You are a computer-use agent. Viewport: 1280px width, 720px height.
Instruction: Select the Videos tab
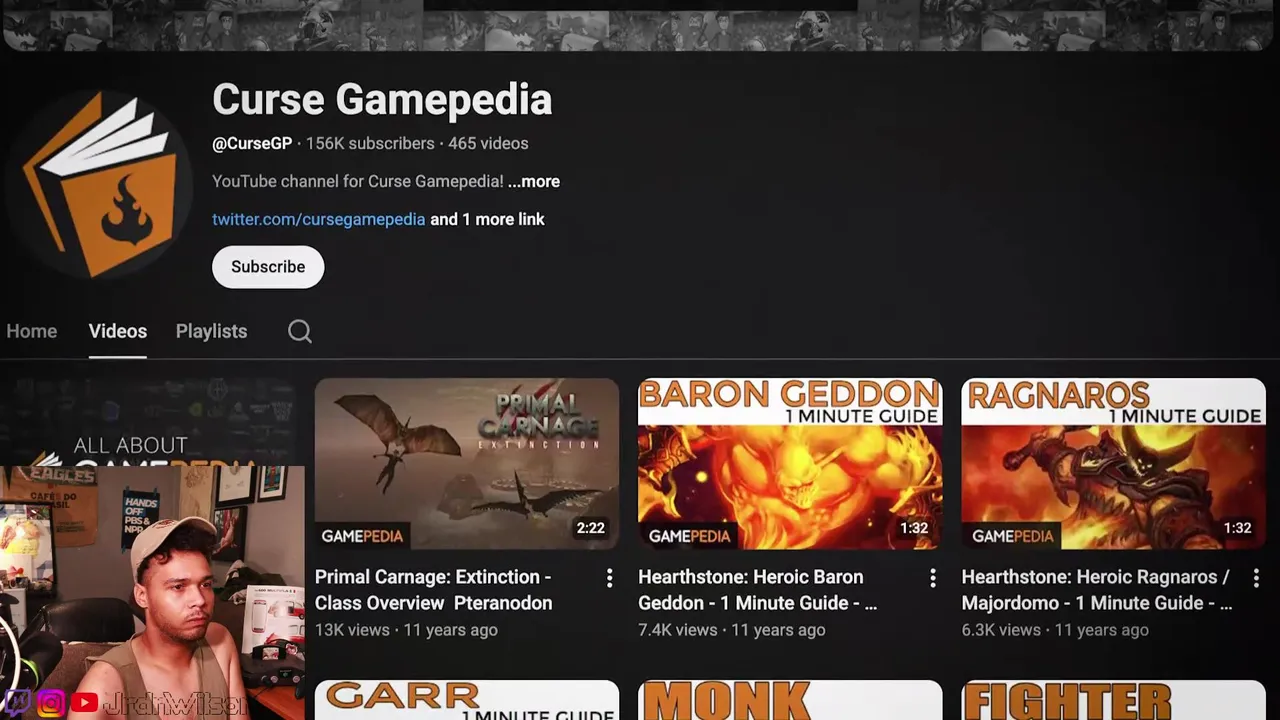pos(118,331)
